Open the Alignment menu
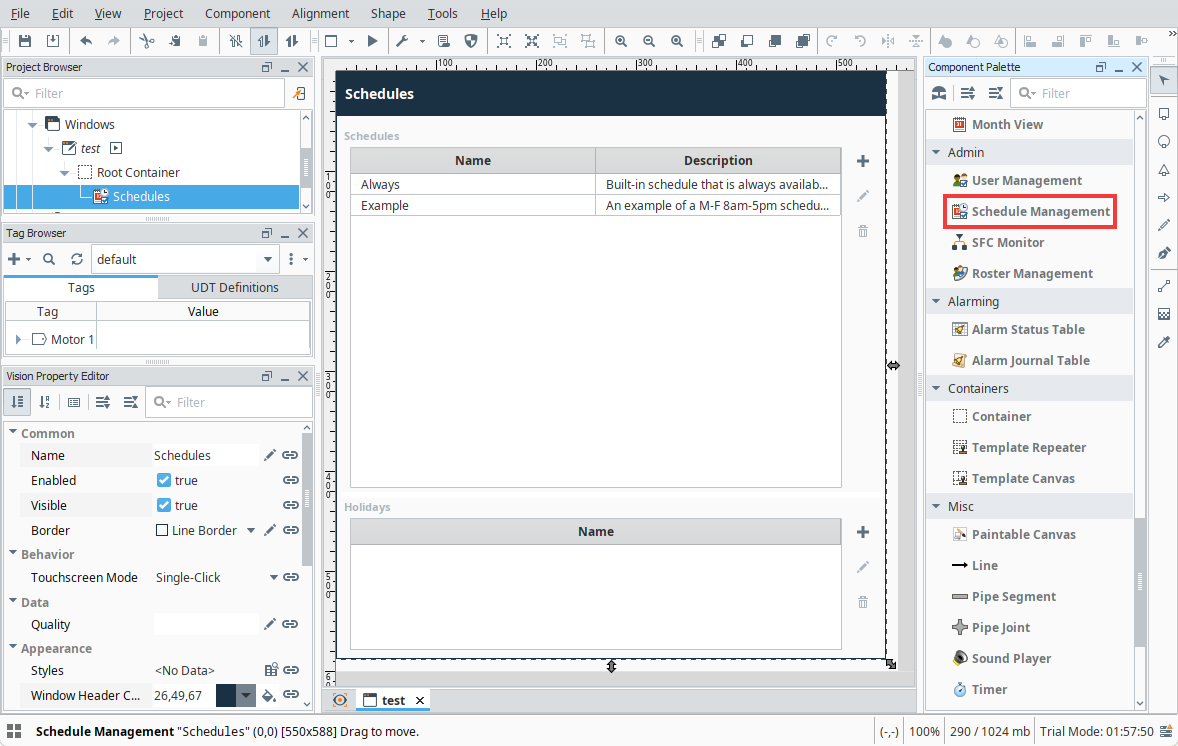 (321, 14)
